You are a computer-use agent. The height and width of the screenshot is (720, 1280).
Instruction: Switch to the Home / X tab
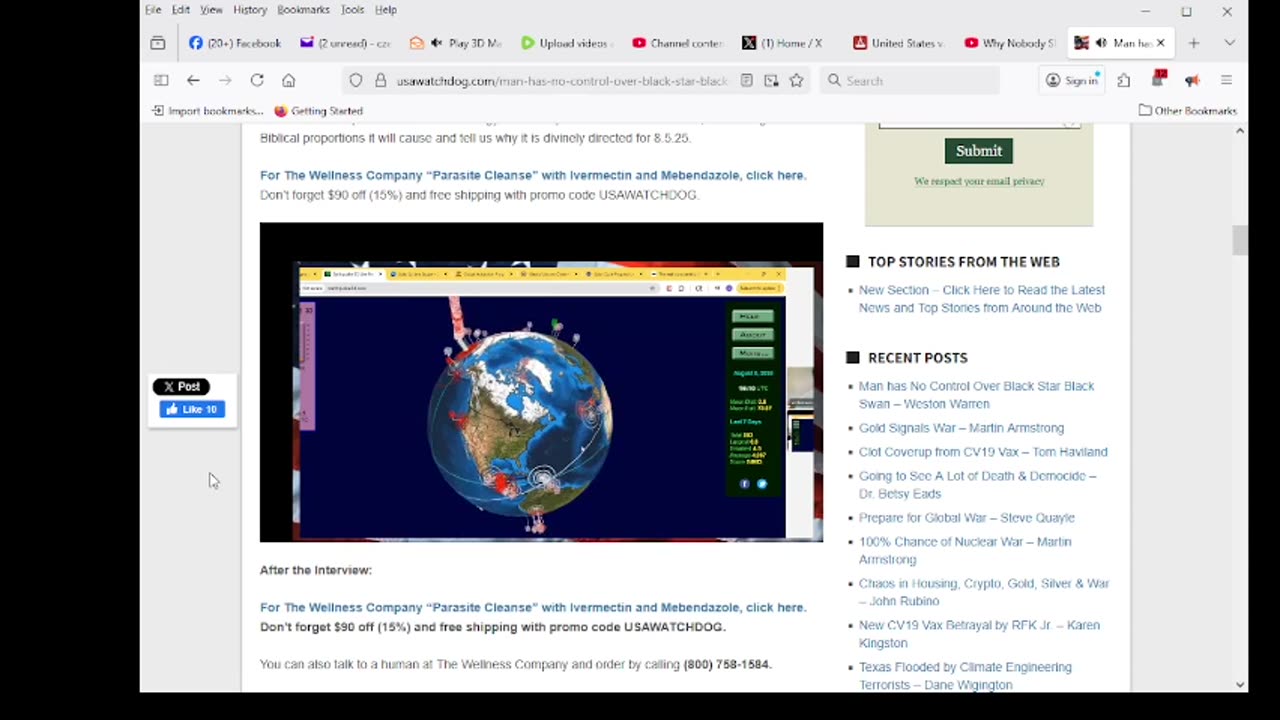coord(787,43)
